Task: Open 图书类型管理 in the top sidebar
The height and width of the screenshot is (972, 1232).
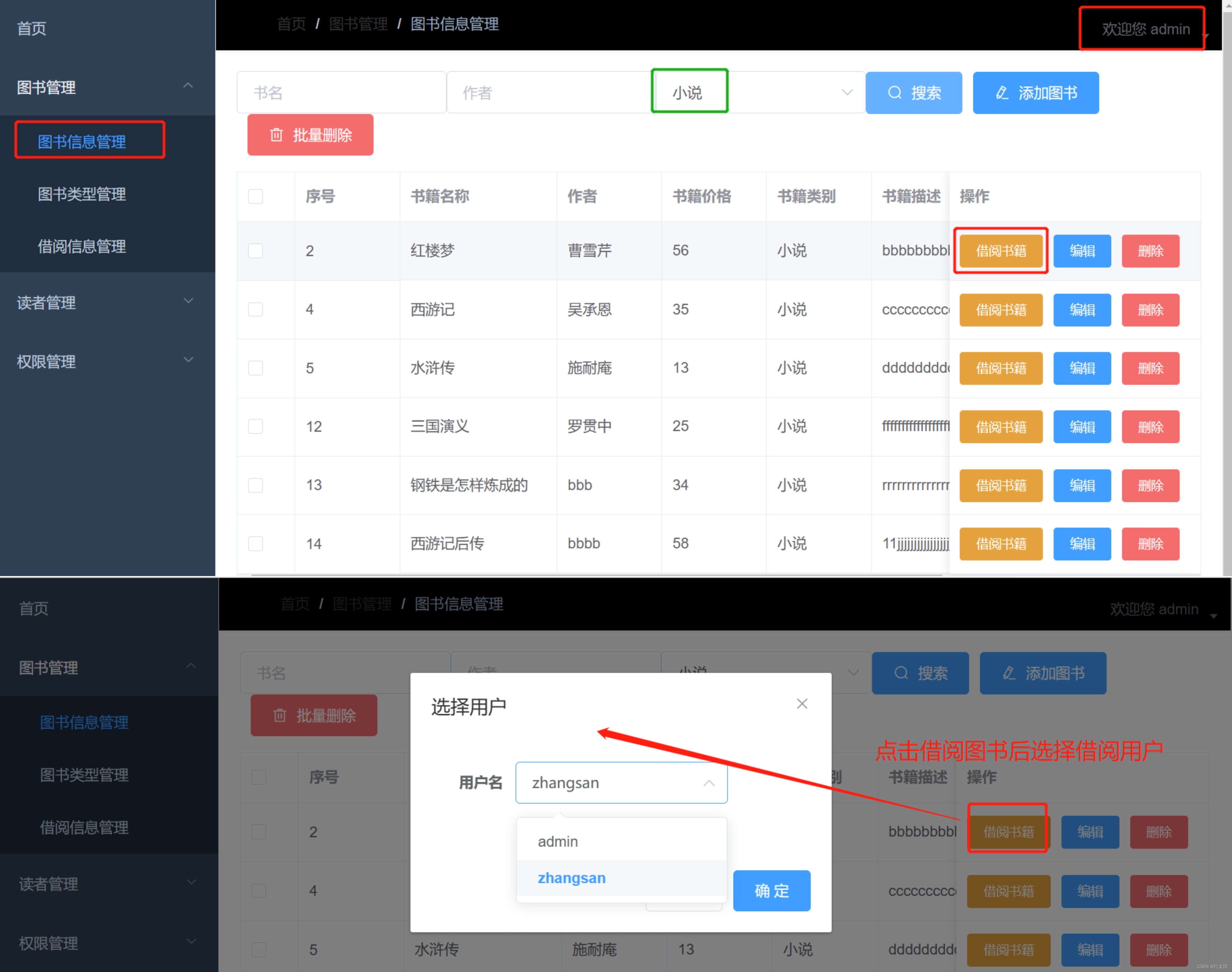Action: [x=82, y=194]
